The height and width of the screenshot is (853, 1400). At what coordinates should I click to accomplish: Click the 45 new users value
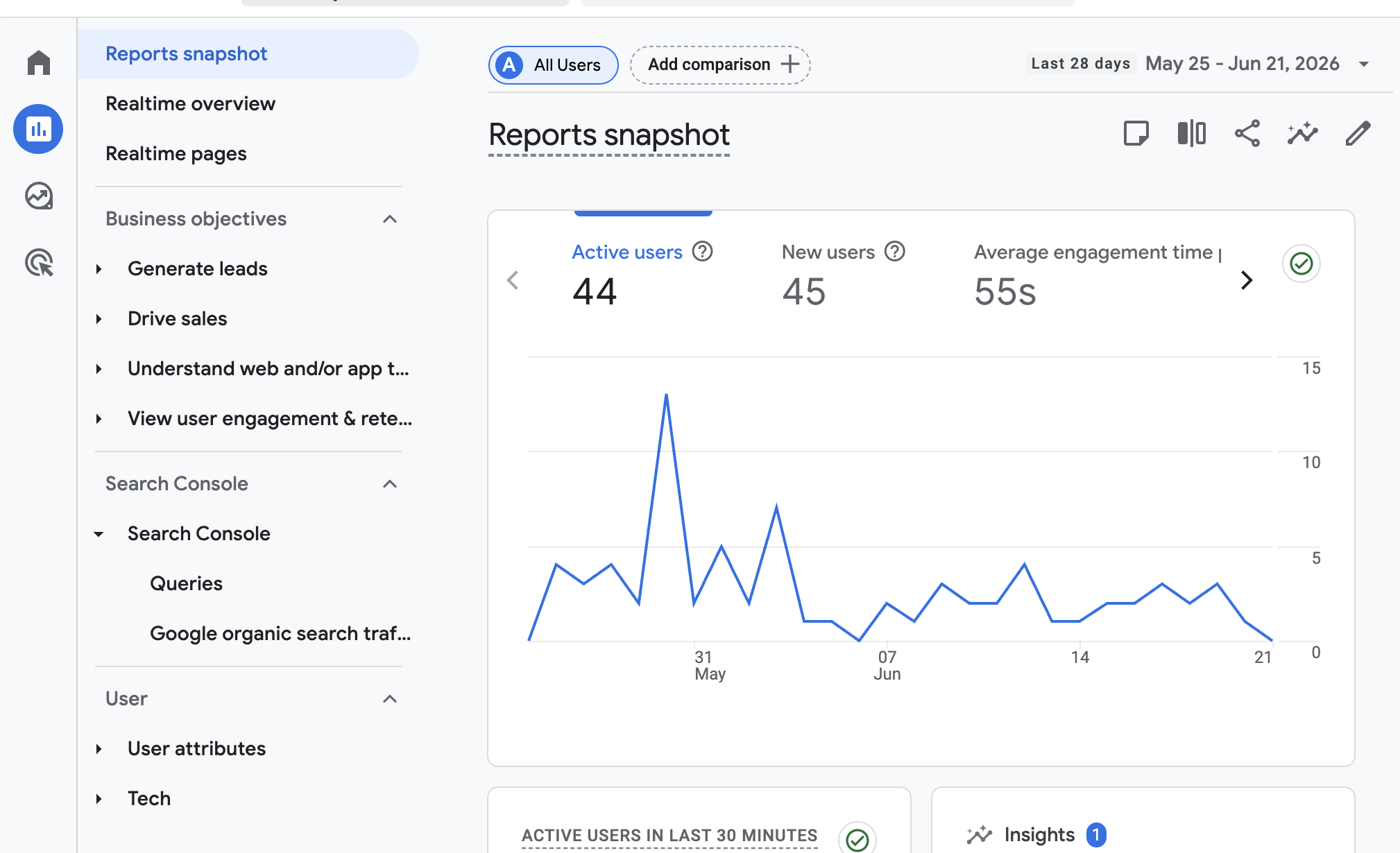[803, 291]
